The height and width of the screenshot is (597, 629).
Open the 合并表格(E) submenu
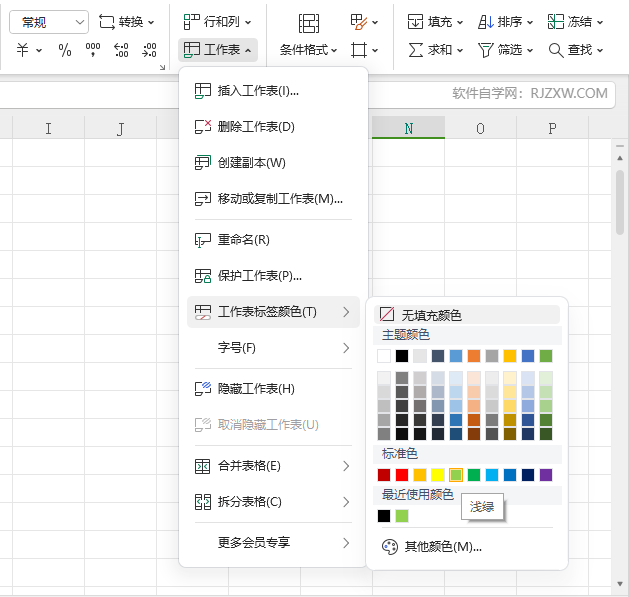(273, 466)
